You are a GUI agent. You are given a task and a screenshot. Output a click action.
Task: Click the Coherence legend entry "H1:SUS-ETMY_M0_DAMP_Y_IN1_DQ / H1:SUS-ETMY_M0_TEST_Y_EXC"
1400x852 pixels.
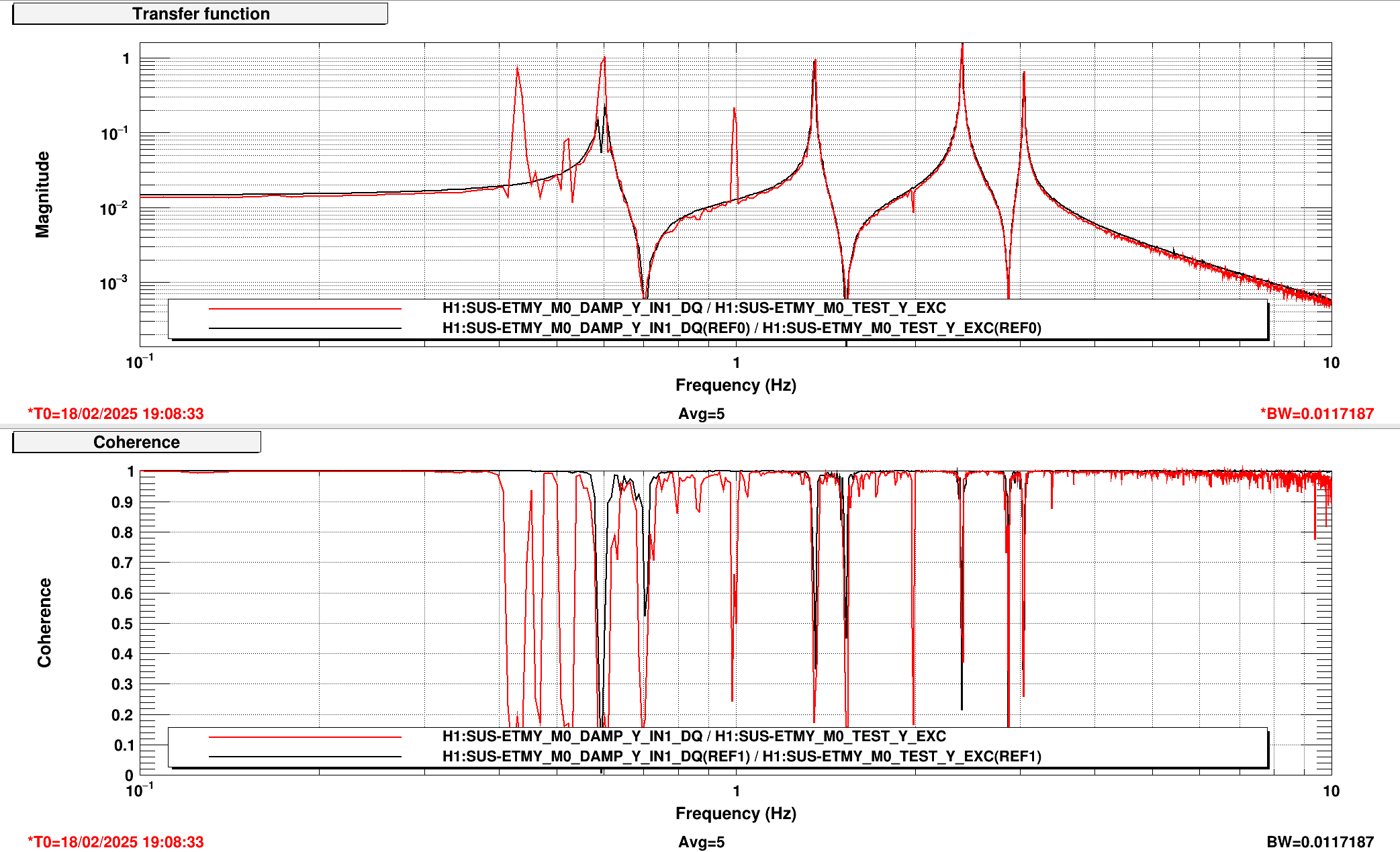pos(694,737)
